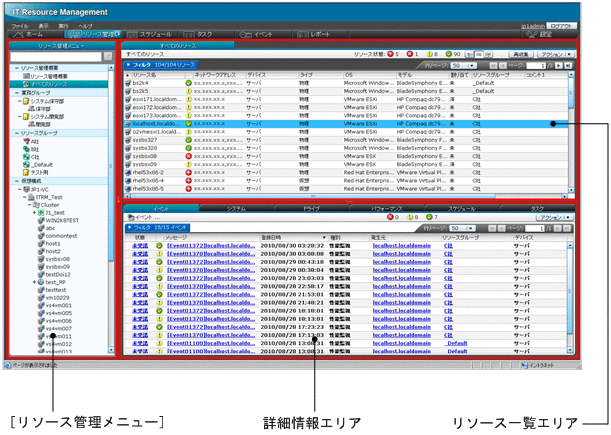Expand the フィルタ 15/15 event filter bar
Image resolution: width=611 pixels, height=435 pixels.
(x=157, y=227)
